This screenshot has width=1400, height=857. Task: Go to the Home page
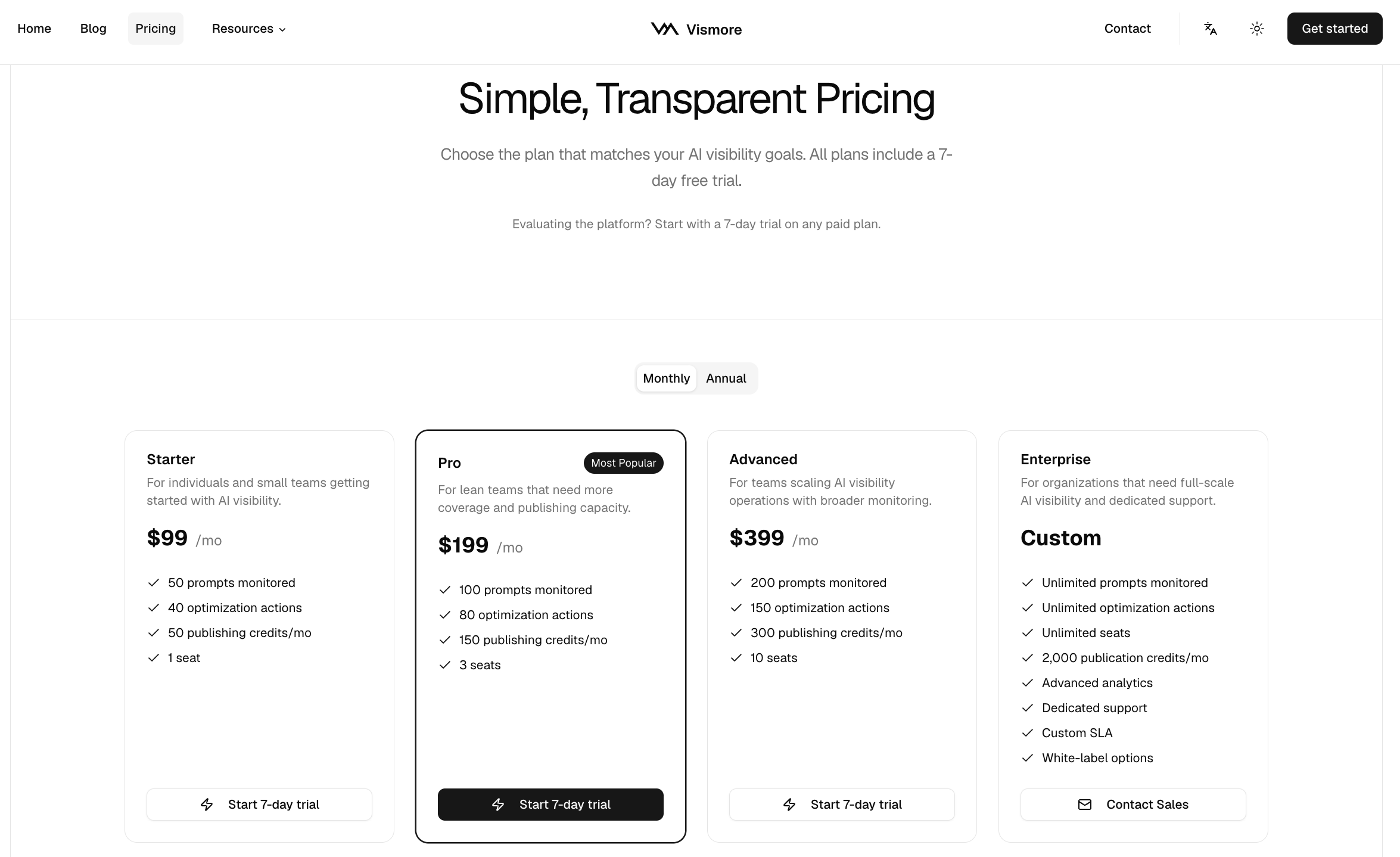click(34, 29)
